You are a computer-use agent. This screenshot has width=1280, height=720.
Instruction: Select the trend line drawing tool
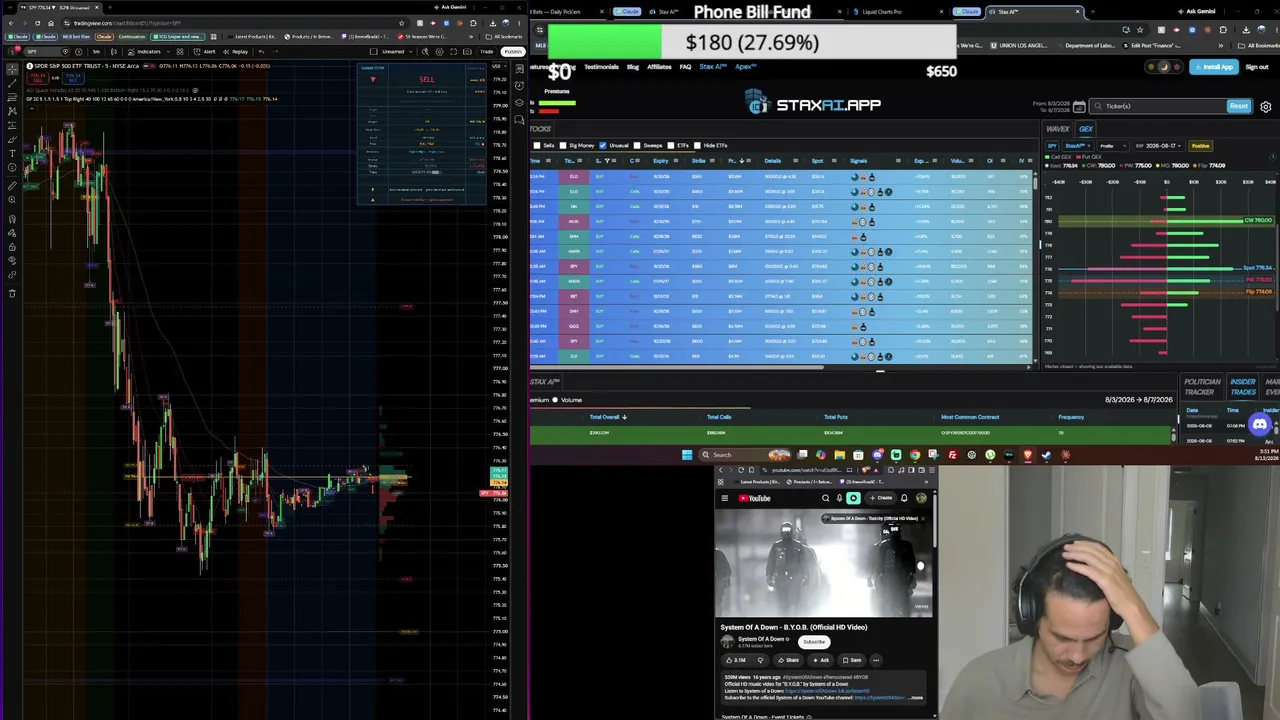(x=12, y=84)
